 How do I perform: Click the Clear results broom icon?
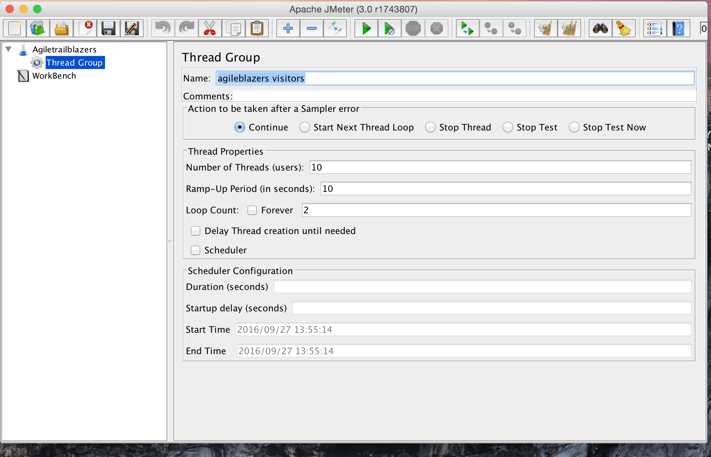tap(545, 28)
